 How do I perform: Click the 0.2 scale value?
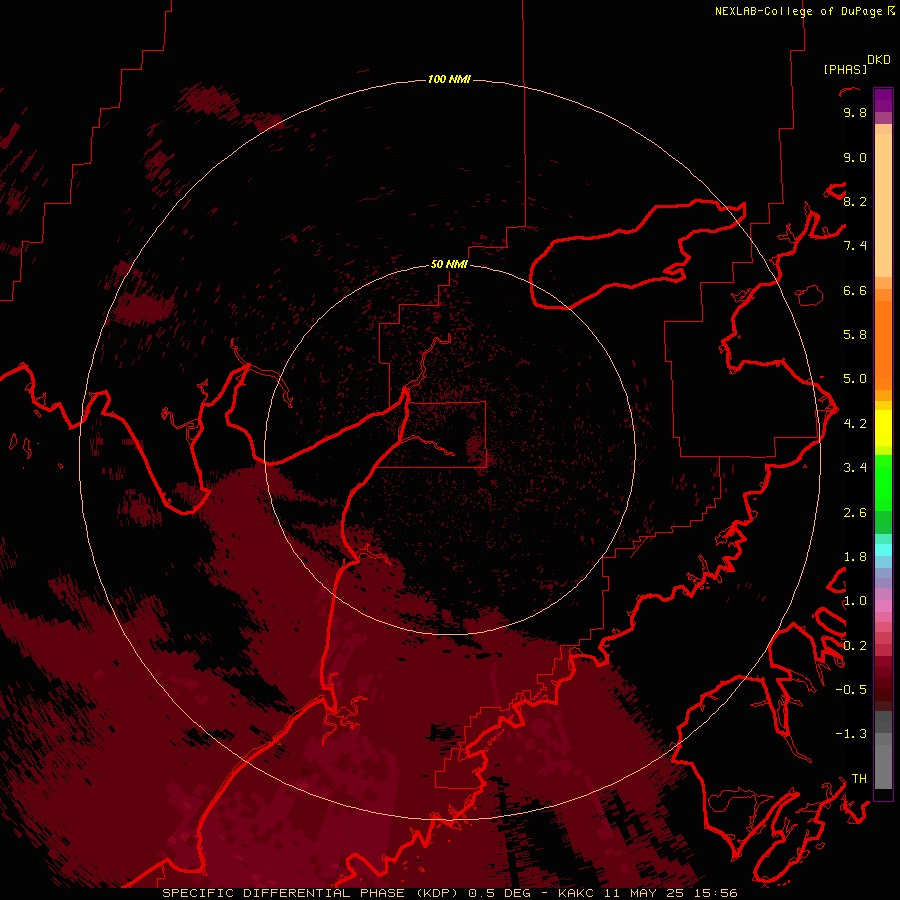click(x=855, y=646)
